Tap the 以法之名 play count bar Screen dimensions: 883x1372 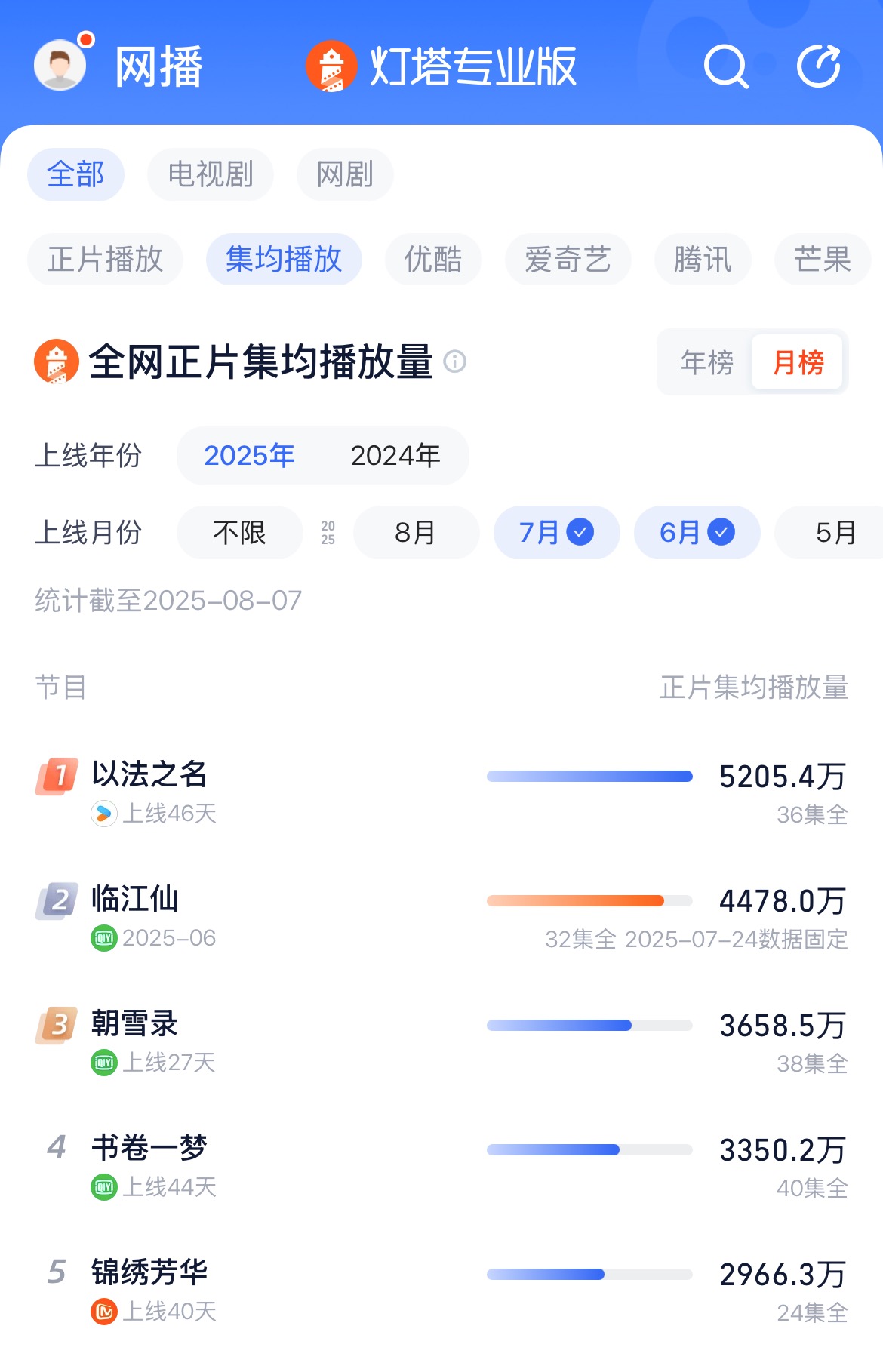pos(589,777)
